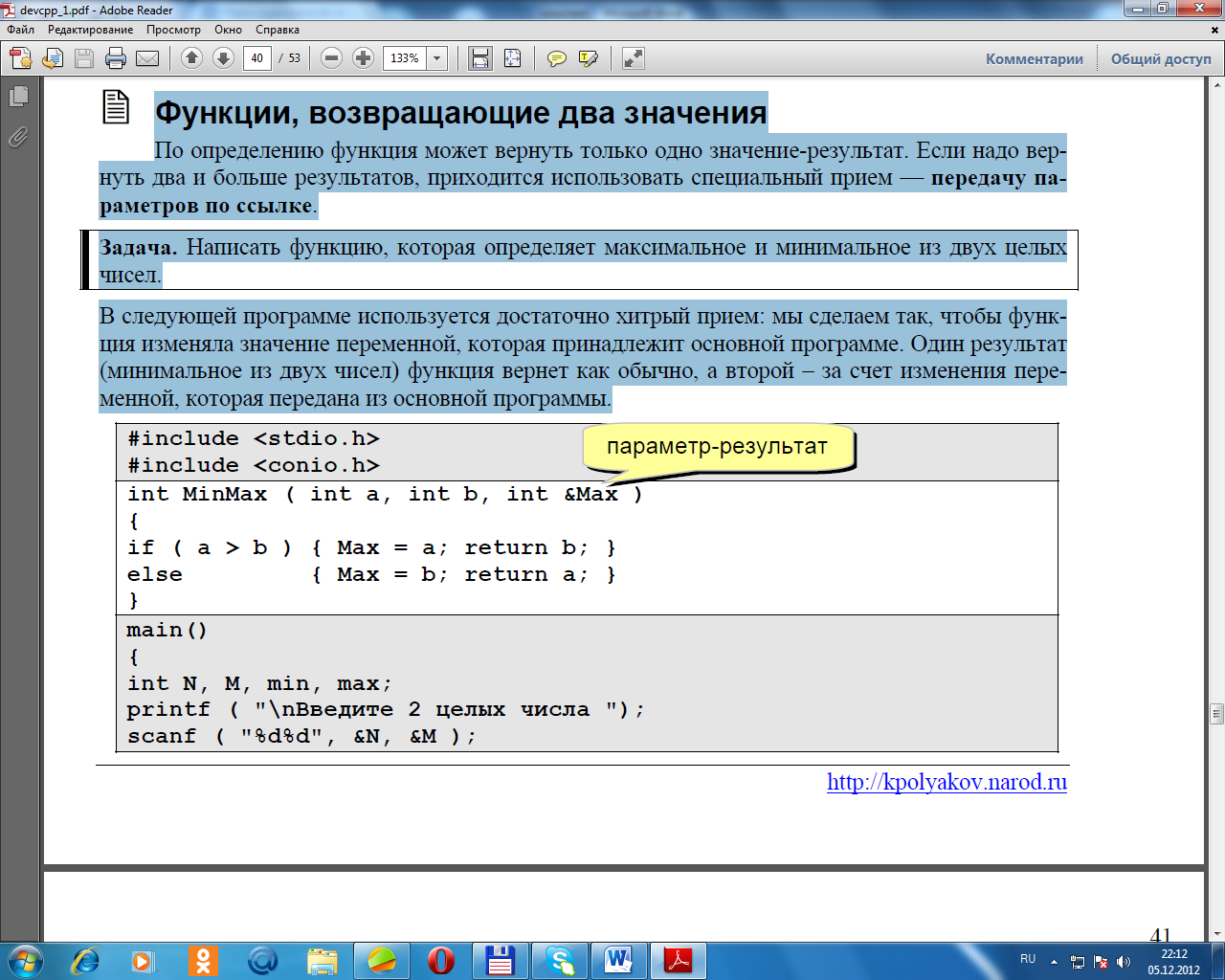Expand hidden tray icons arrow
The image size is (1225, 980).
[x=1054, y=961]
